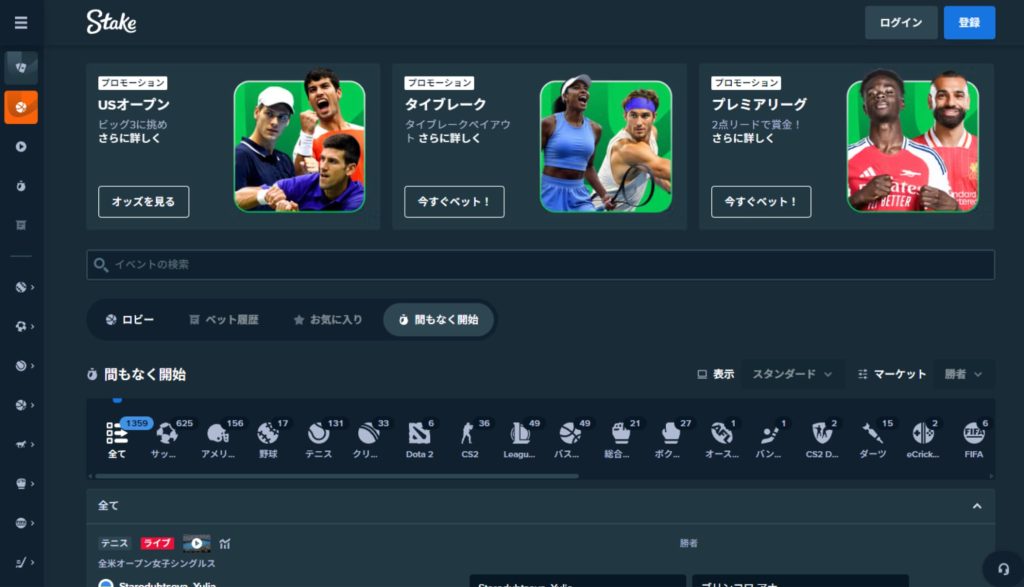Image resolution: width=1024 pixels, height=587 pixels.
Task: Click the tiebreak tennis promo image
Action: [x=606, y=143]
